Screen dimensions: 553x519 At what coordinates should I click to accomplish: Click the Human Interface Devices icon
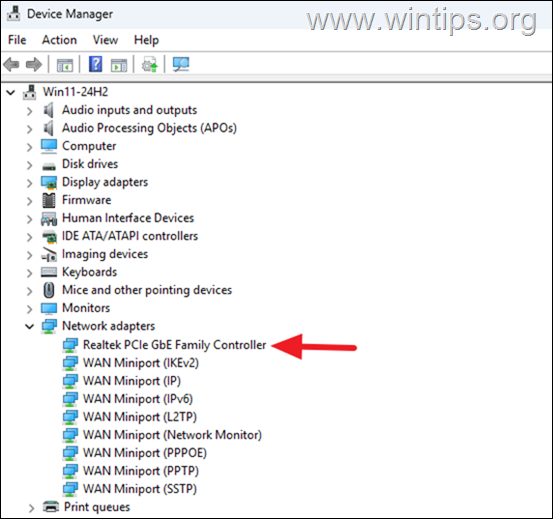pyautogui.click(x=49, y=219)
